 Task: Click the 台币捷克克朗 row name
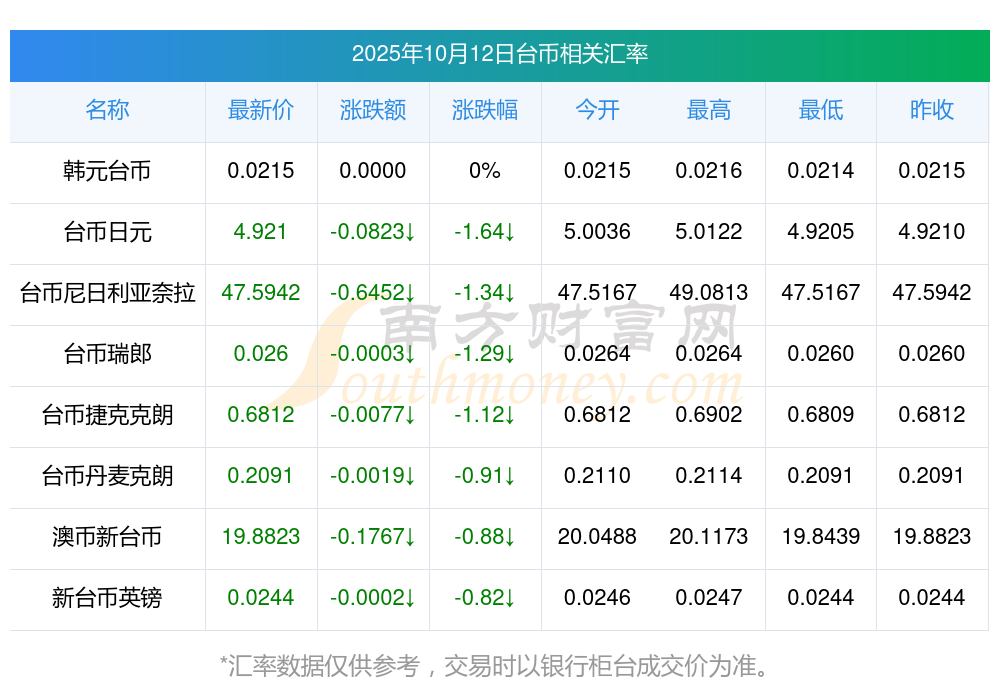pyautogui.click(x=107, y=415)
